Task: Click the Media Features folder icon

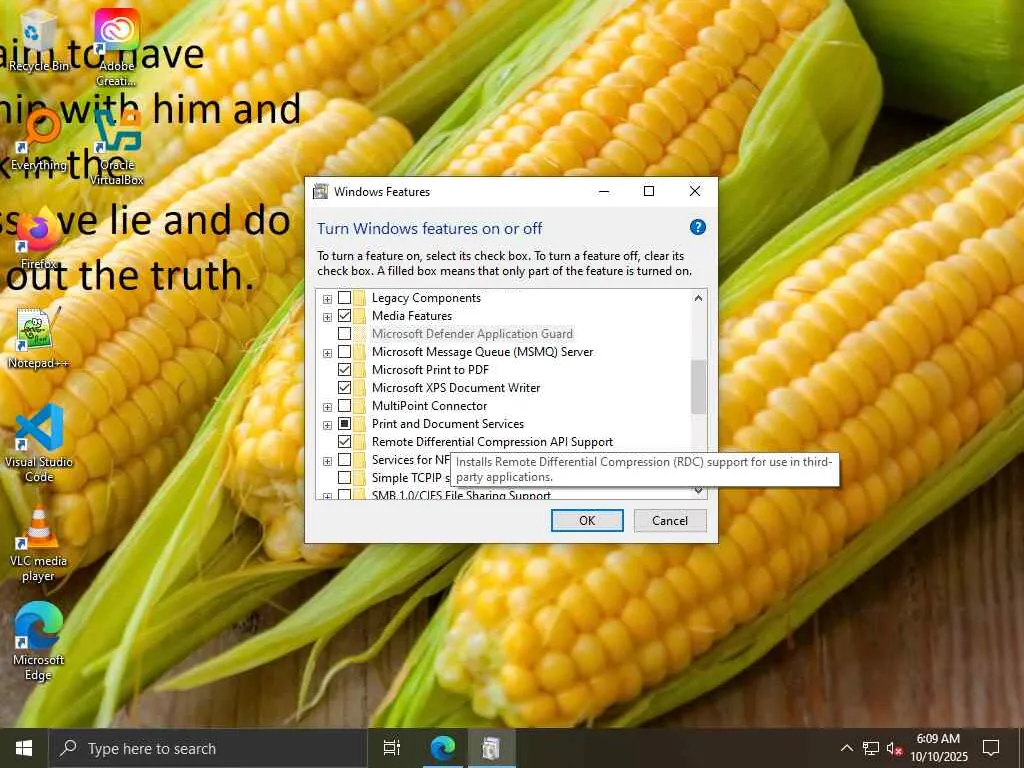Action: tap(360, 315)
